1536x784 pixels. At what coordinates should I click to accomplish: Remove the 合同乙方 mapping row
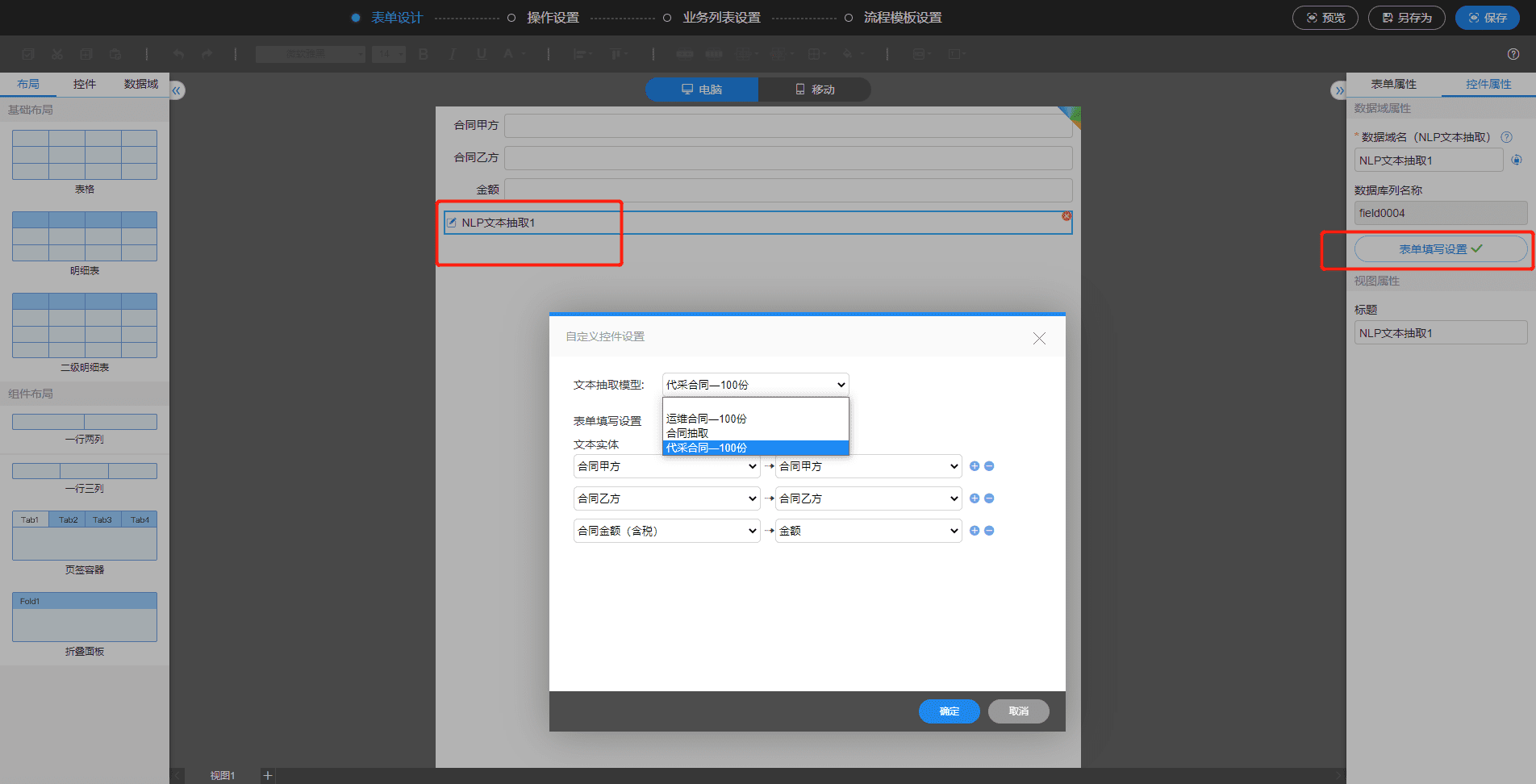pos(989,498)
